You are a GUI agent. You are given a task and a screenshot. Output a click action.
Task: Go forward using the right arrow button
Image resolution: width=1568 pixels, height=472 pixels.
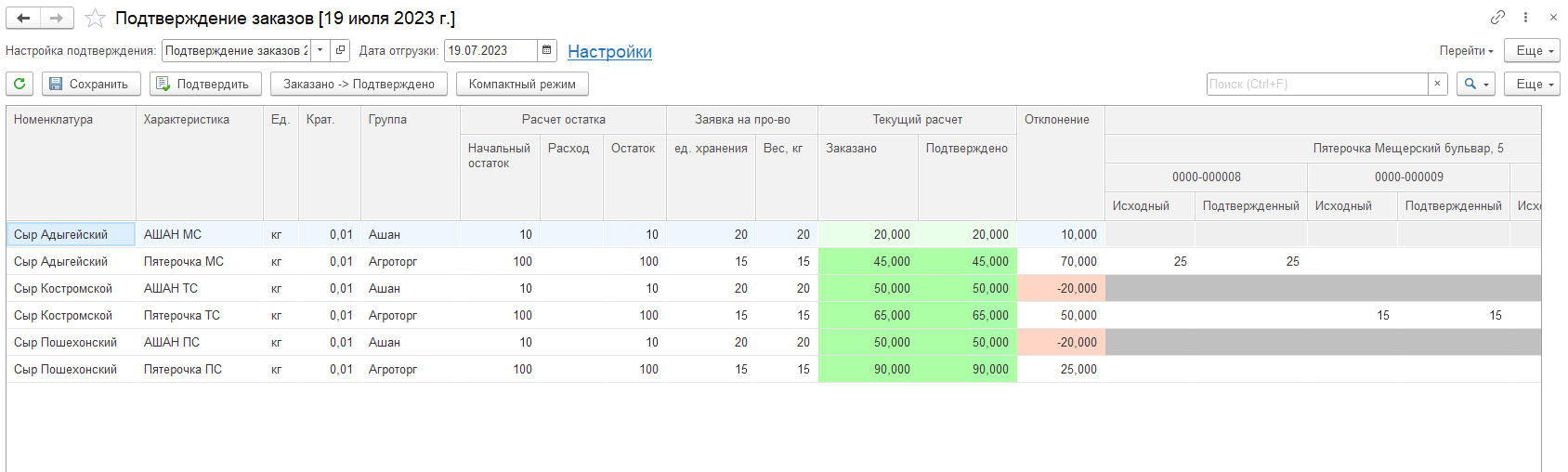click(x=57, y=18)
